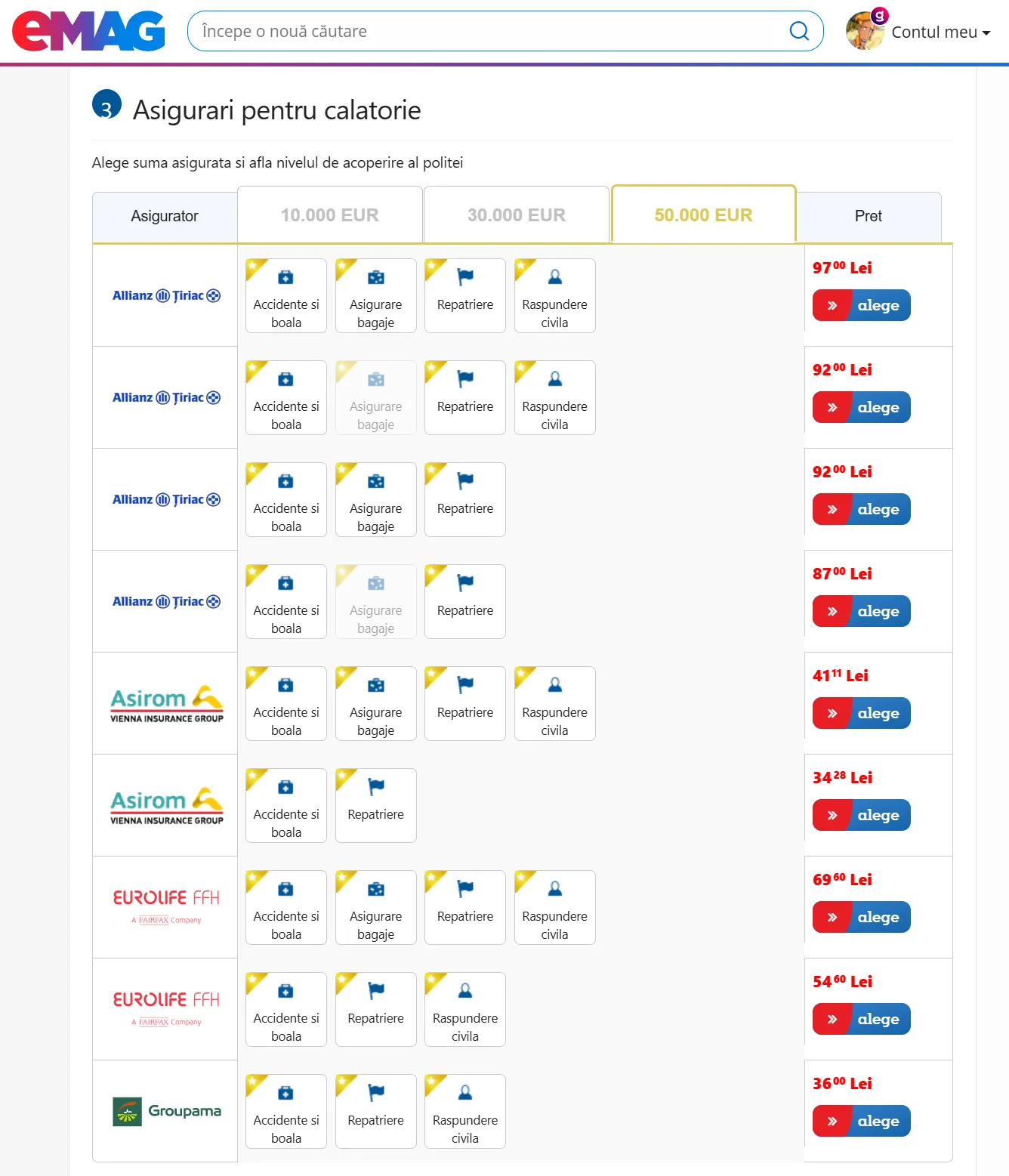Click the magnifying glass search icon

[x=799, y=31]
